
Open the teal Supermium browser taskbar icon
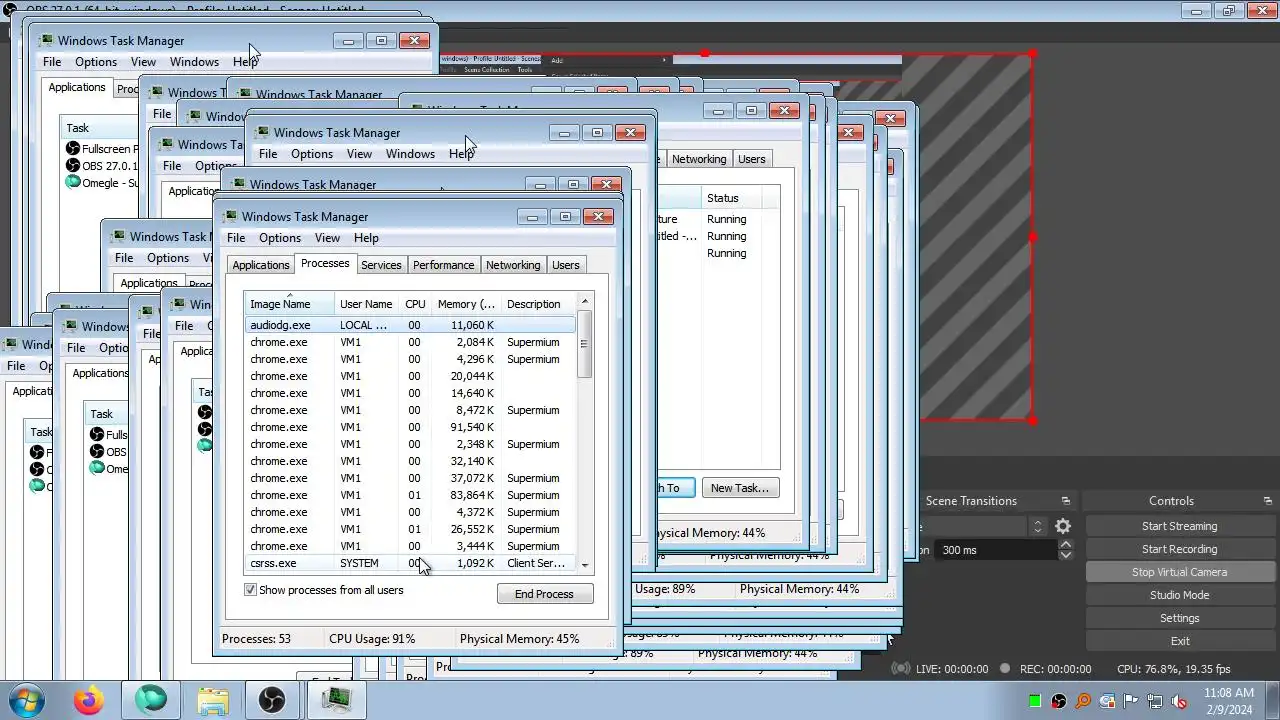(x=151, y=700)
